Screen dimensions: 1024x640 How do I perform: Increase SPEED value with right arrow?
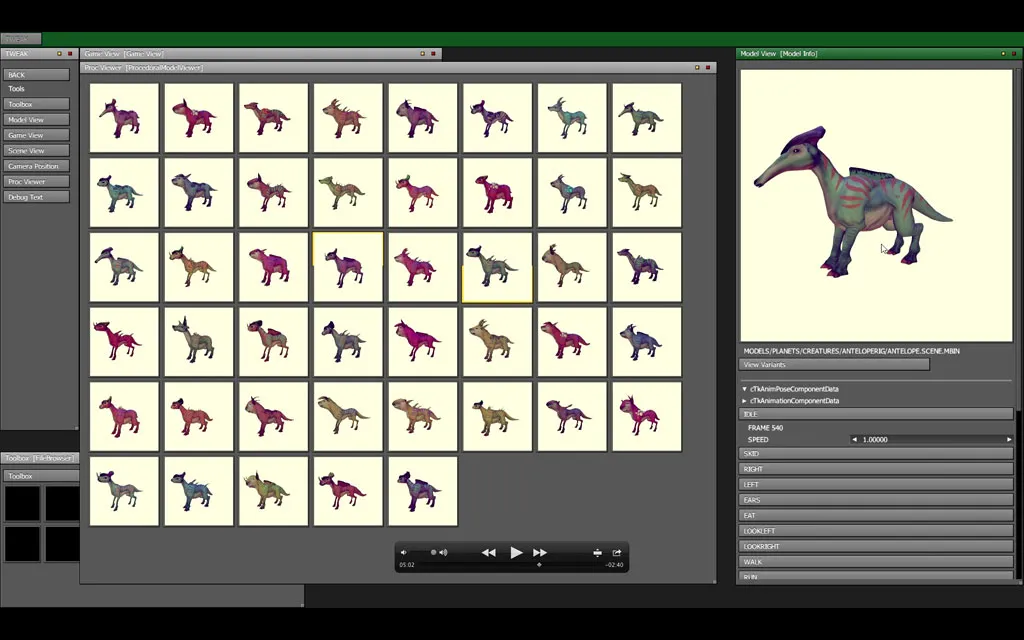[1008, 439]
